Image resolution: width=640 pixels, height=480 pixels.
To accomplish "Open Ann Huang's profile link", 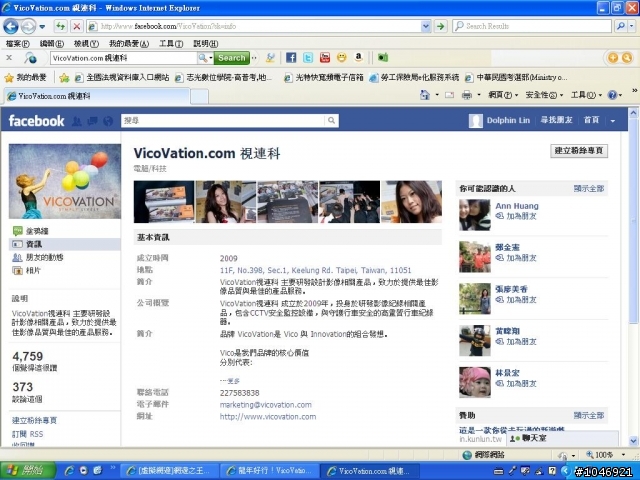I will pos(517,206).
